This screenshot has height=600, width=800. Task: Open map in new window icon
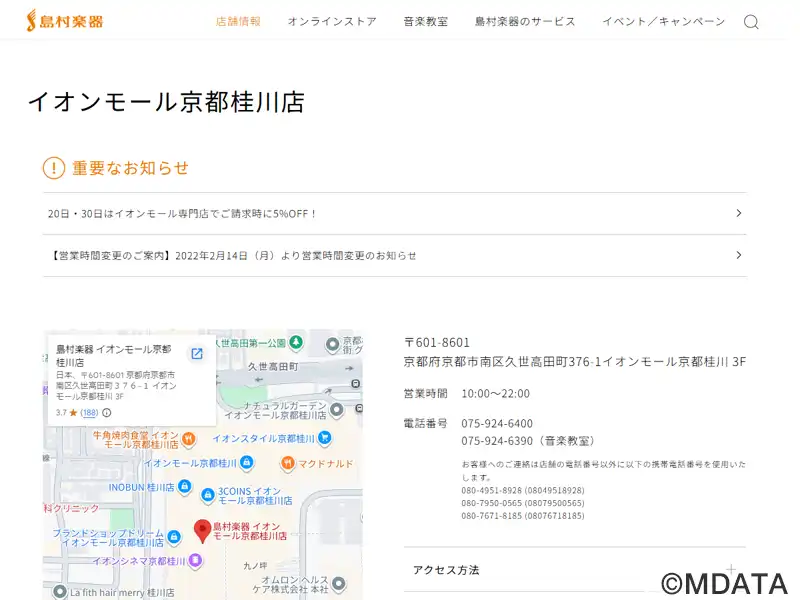197,354
